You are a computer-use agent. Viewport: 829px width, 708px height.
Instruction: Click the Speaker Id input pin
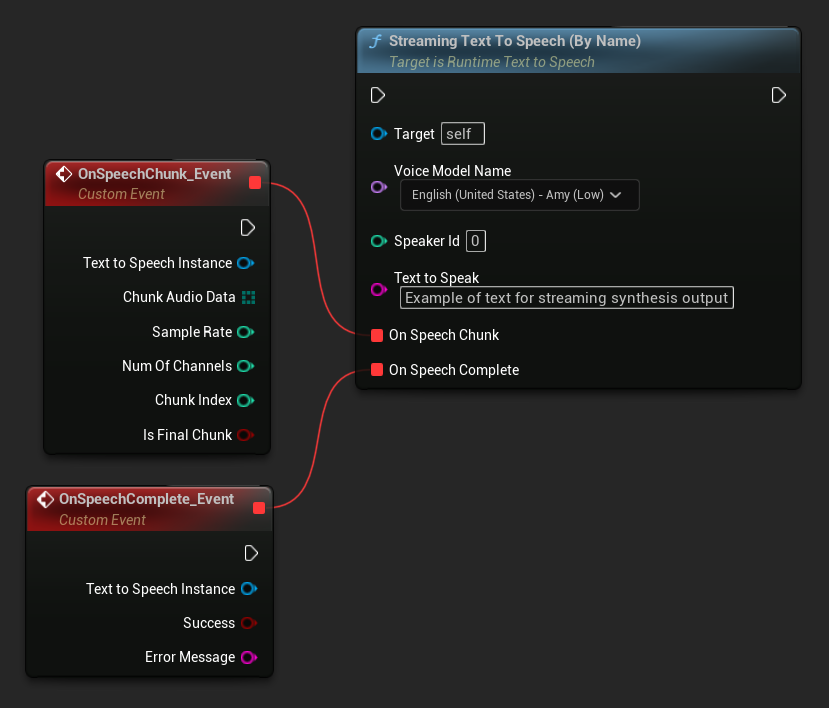(379, 242)
